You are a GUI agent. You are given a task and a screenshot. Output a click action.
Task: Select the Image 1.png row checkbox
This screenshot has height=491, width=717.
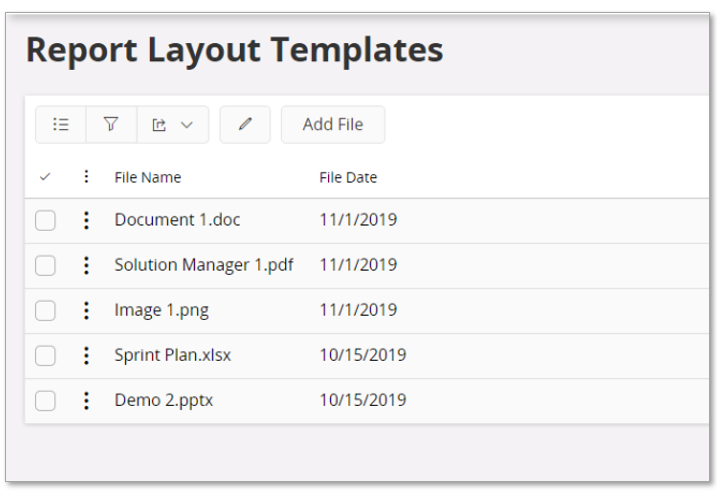(x=45, y=310)
